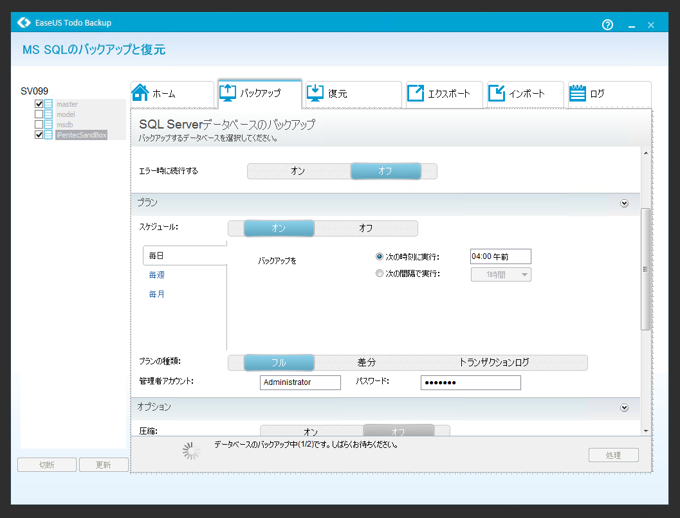The image size is (680, 518).
Task: Open the ホーム tab
Action: click(x=172, y=93)
